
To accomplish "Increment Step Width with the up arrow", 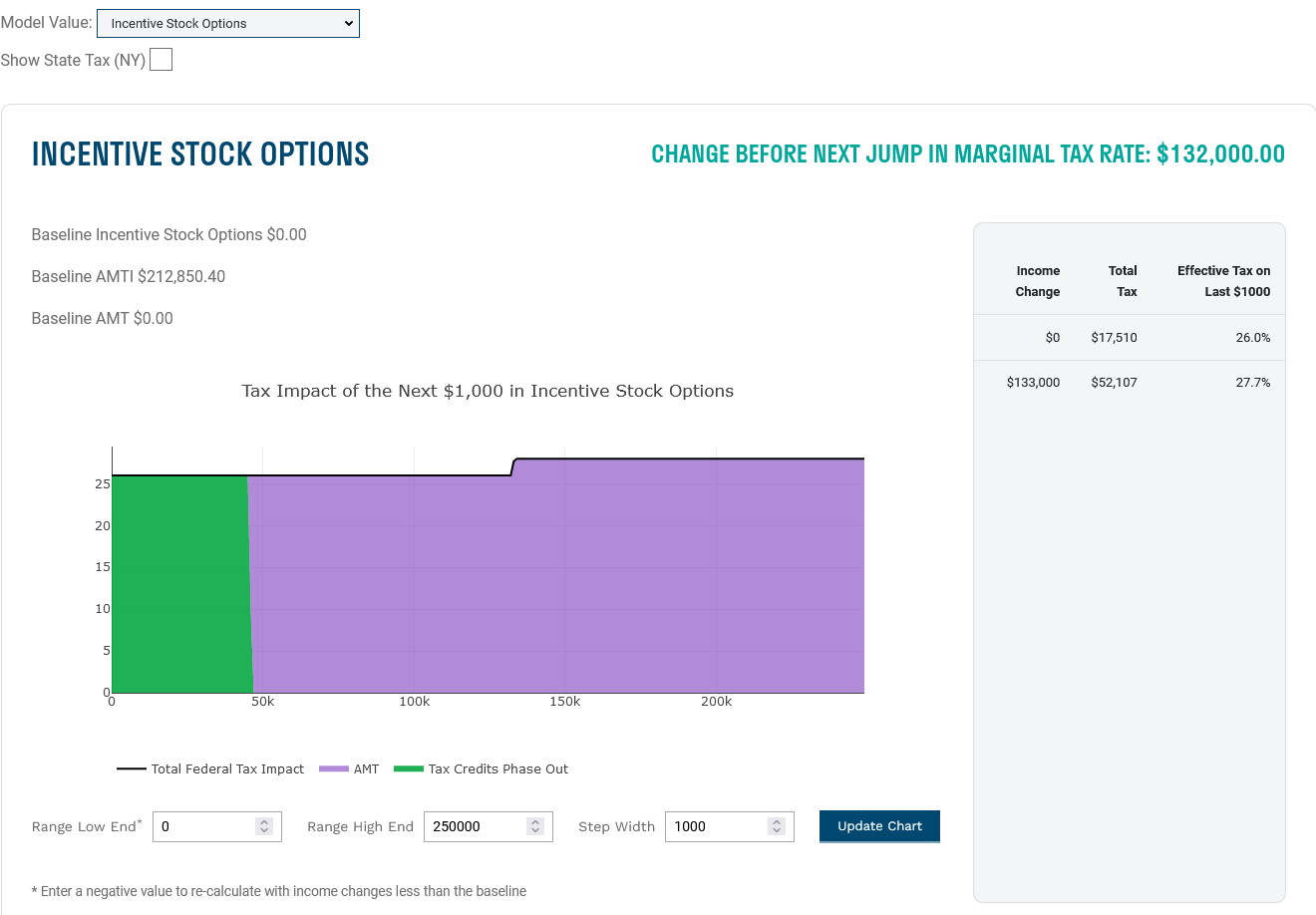I will [x=776, y=820].
